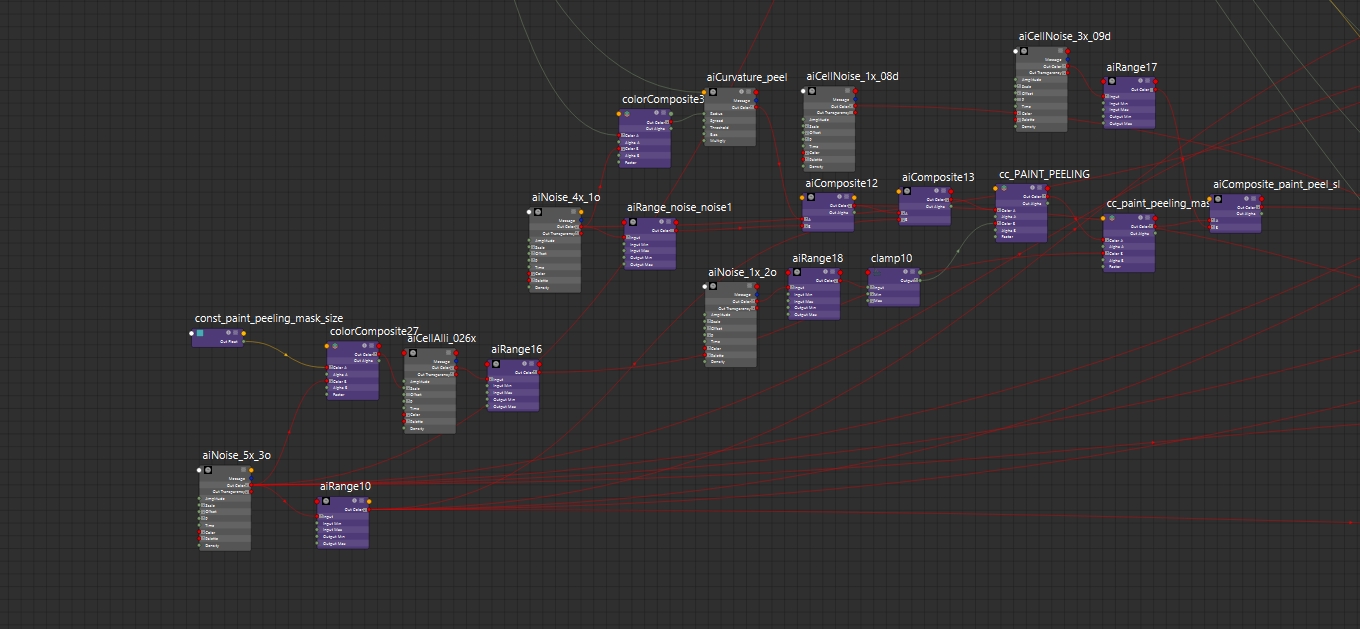Click the info icon on aiRange10 header
Screen dimensions: 1360x629
pos(356,501)
